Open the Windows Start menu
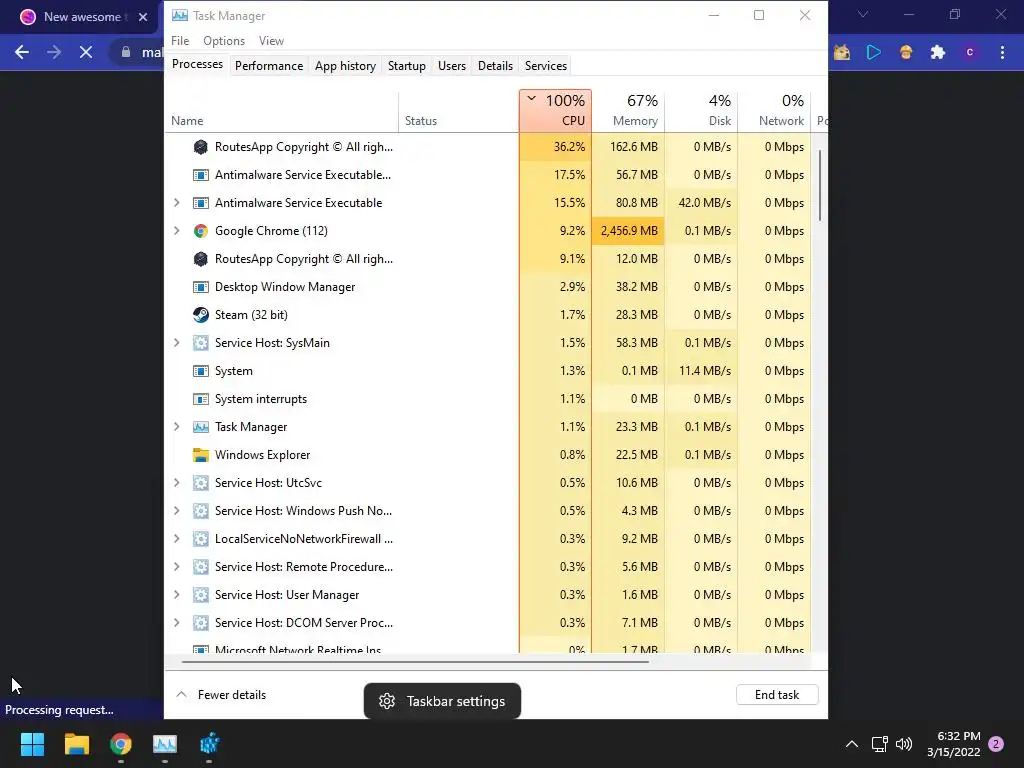The image size is (1024, 768). (32, 744)
